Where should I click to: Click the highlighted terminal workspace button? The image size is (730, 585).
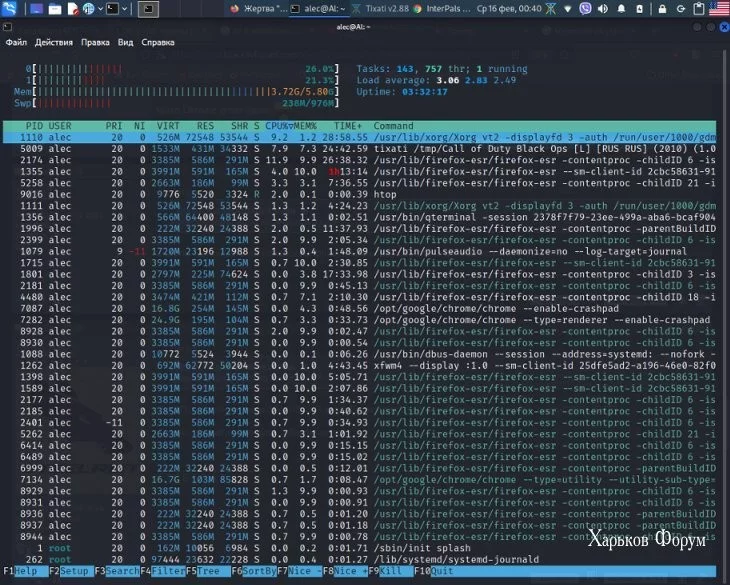[x=148, y=8]
